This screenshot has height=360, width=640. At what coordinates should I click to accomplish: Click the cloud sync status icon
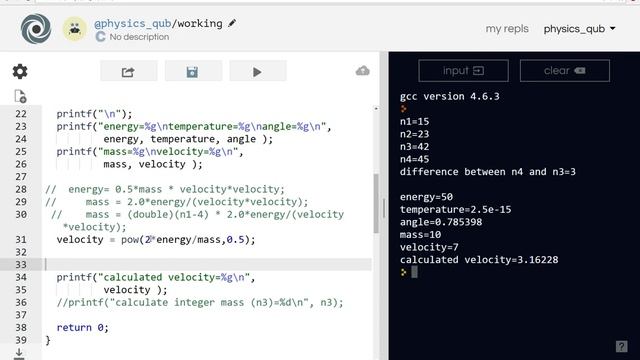362,71
